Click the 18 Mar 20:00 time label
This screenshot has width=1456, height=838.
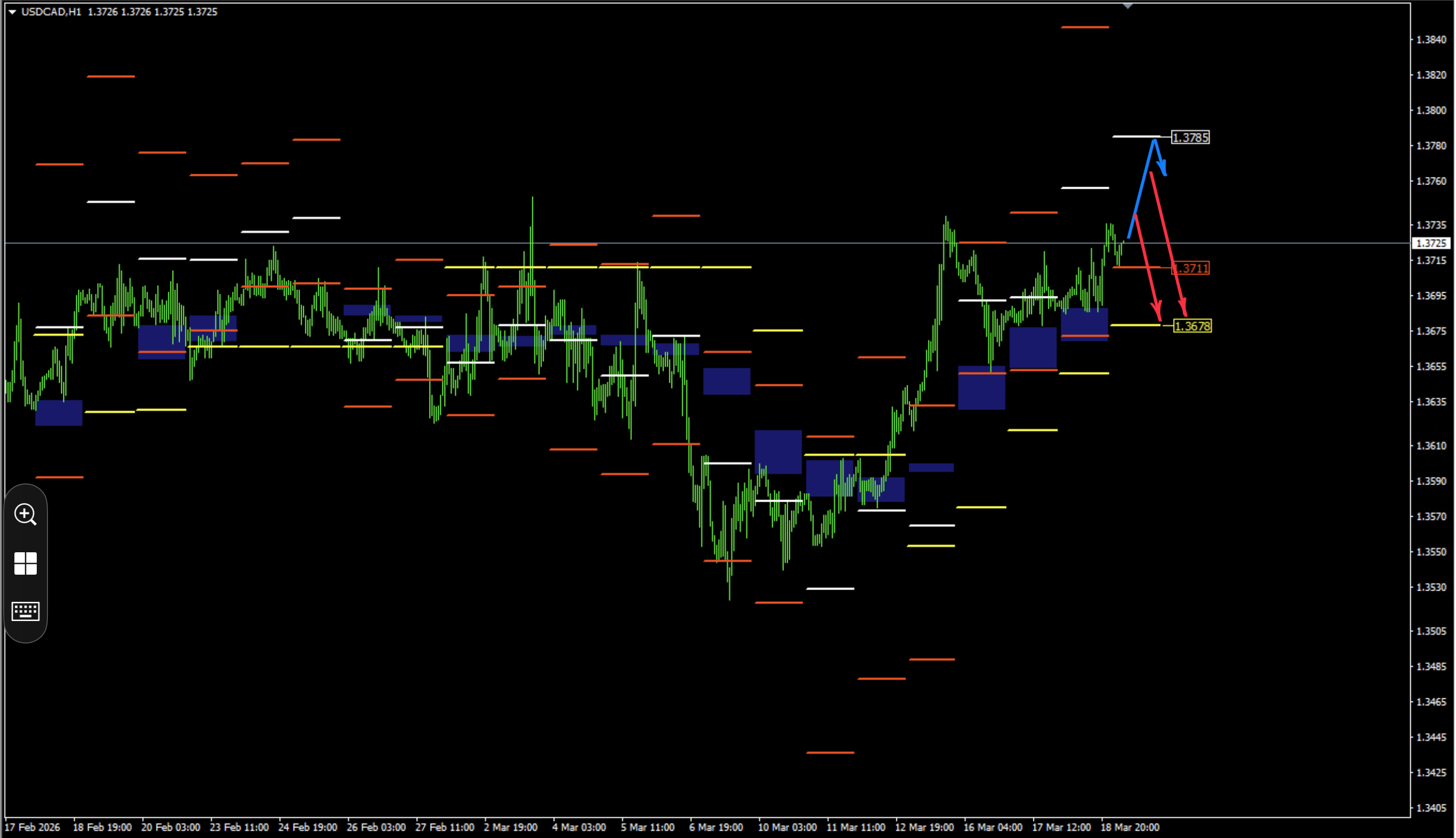[1130, 828]
